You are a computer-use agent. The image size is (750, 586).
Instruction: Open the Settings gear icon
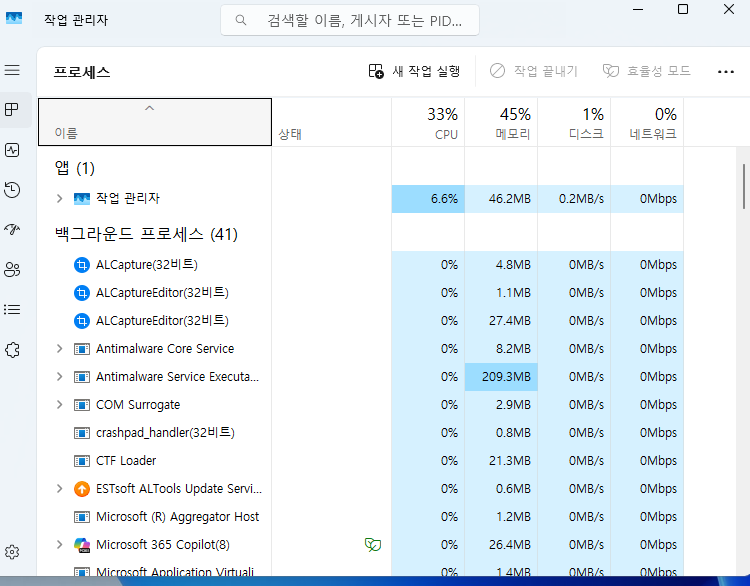(12, 552)
